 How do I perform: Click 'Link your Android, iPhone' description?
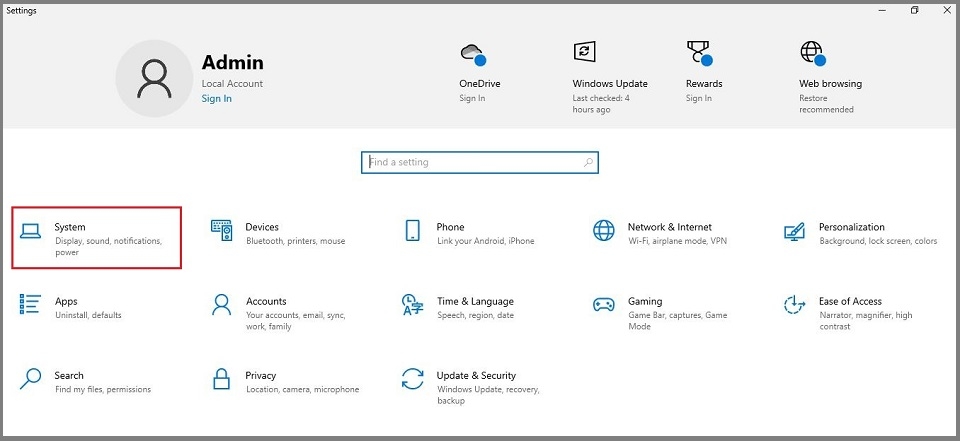486,241
